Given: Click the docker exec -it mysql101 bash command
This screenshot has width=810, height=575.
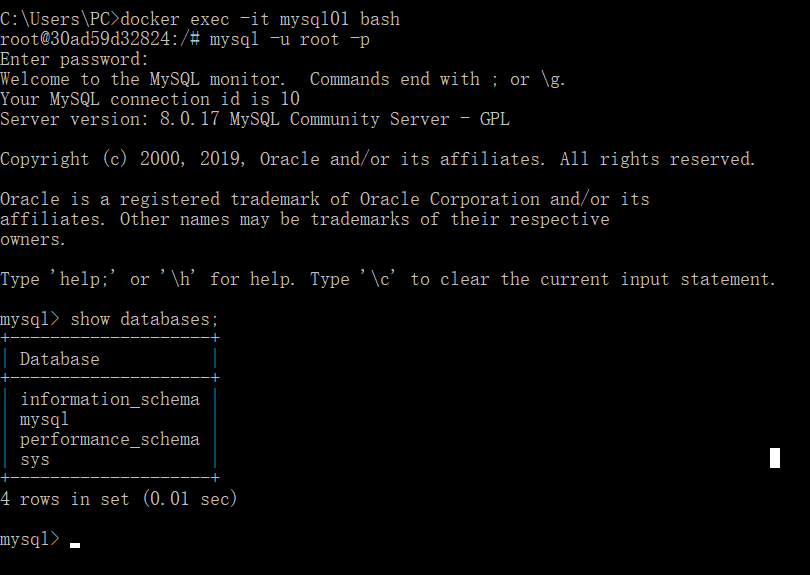Looking at the screenshot, I should click(x=260, y=19).
